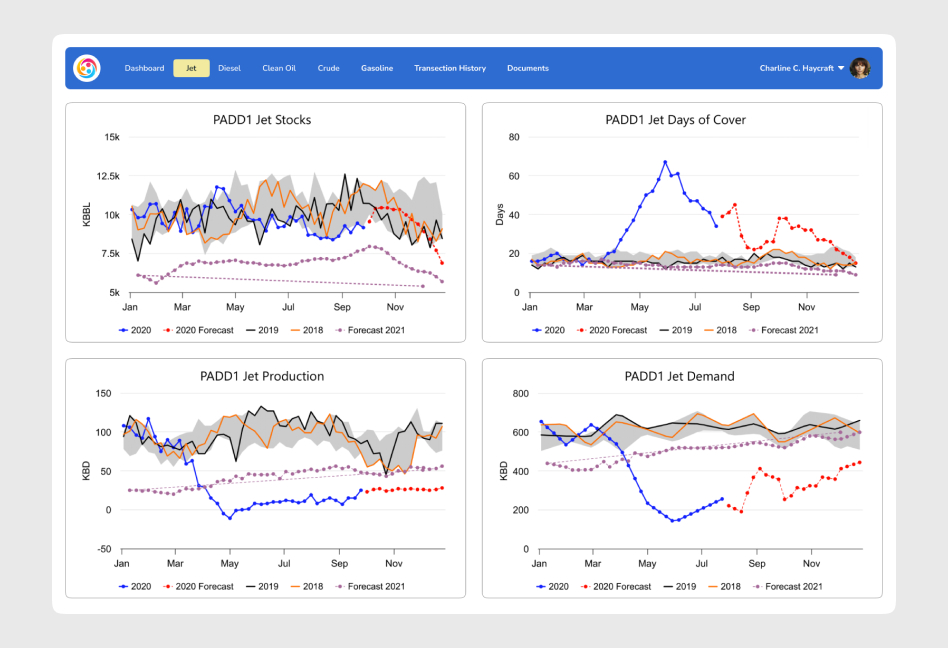
Task: Click the 12.5k axis label in Jet Stocks
Action: coord(108,176)
